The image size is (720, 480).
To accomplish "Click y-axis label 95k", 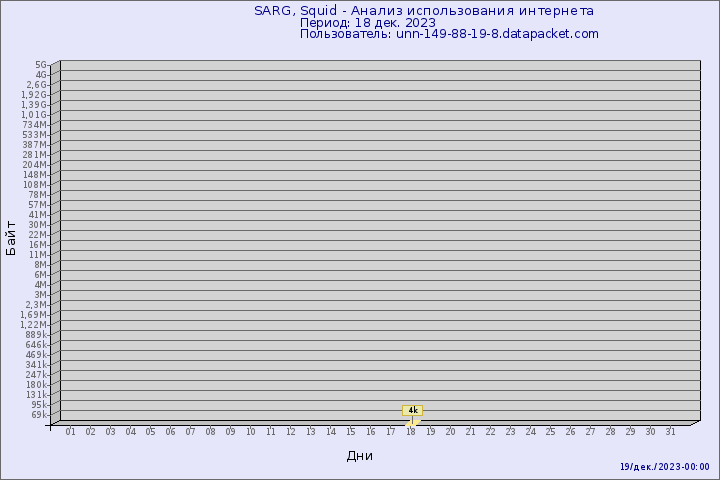I will click(39, 405).
